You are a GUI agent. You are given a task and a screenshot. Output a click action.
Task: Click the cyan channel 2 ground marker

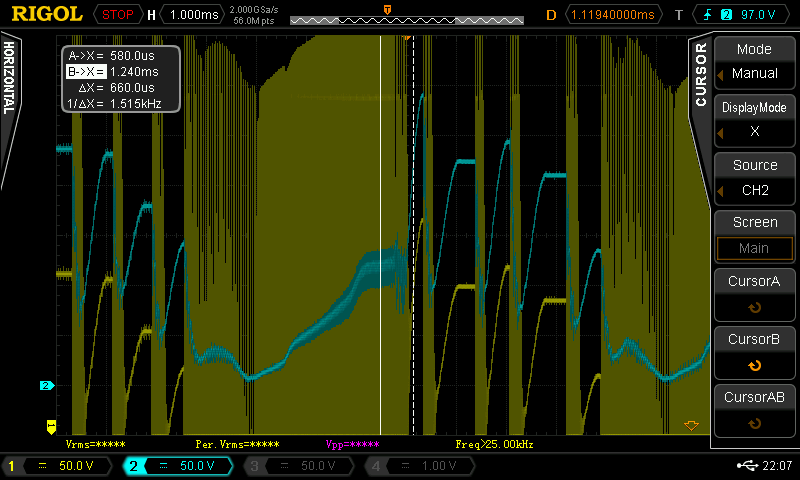click(47, 385)
